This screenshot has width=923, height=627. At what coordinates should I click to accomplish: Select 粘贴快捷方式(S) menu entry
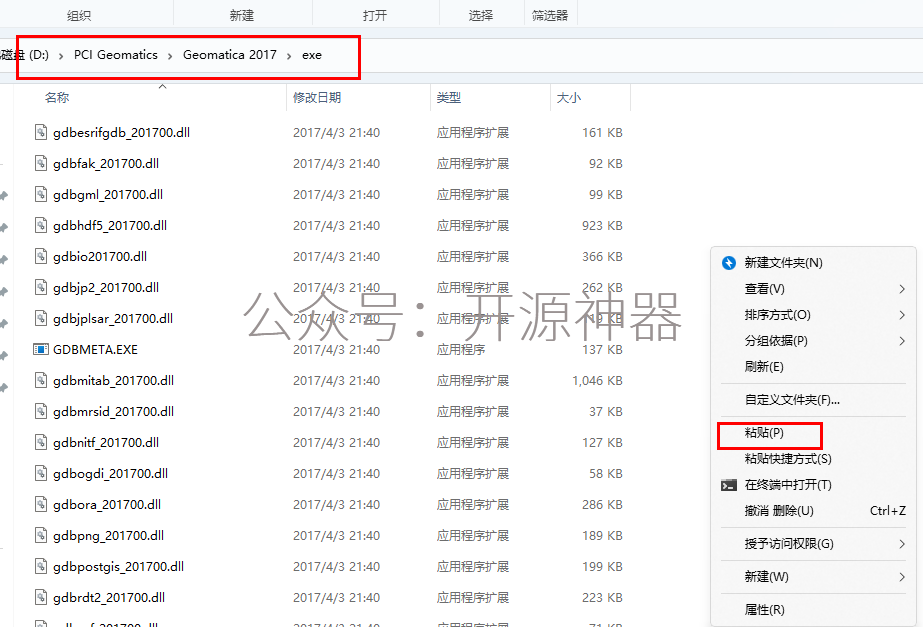[813, 459]
